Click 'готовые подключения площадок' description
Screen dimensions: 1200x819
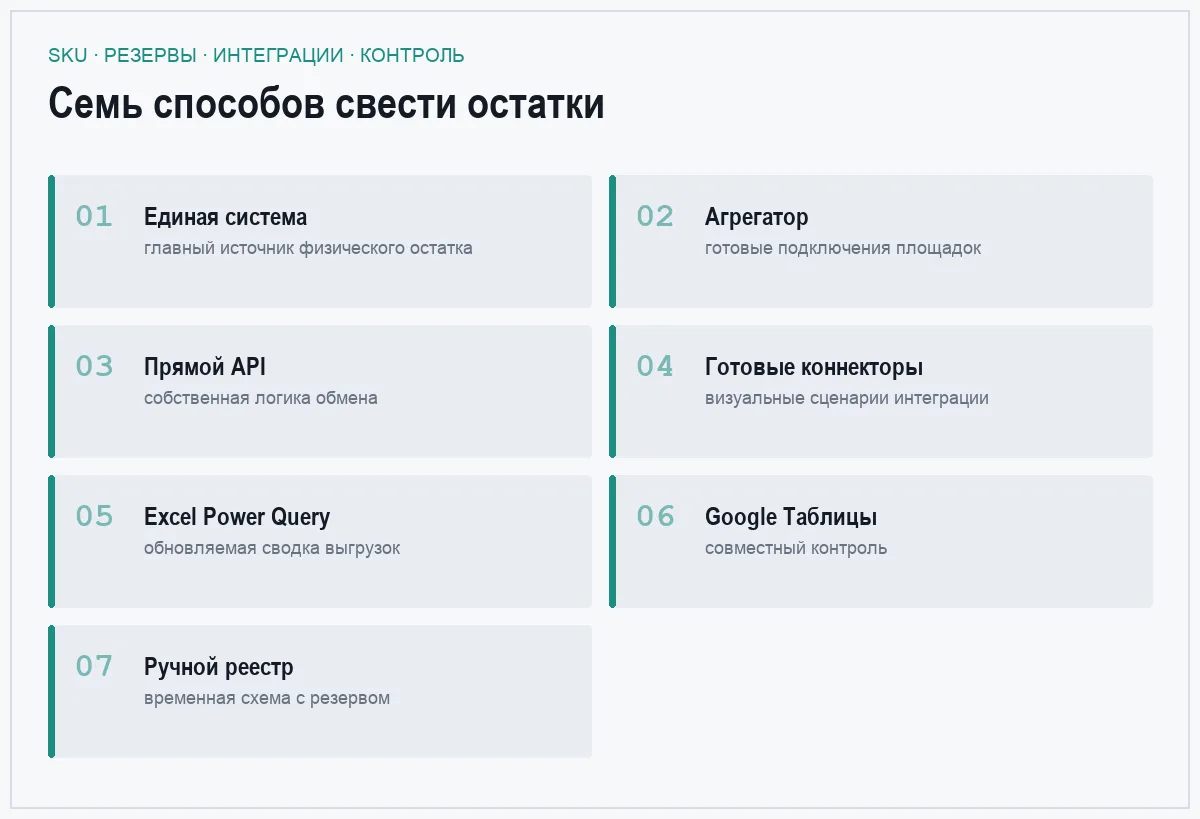click(843, 248)
